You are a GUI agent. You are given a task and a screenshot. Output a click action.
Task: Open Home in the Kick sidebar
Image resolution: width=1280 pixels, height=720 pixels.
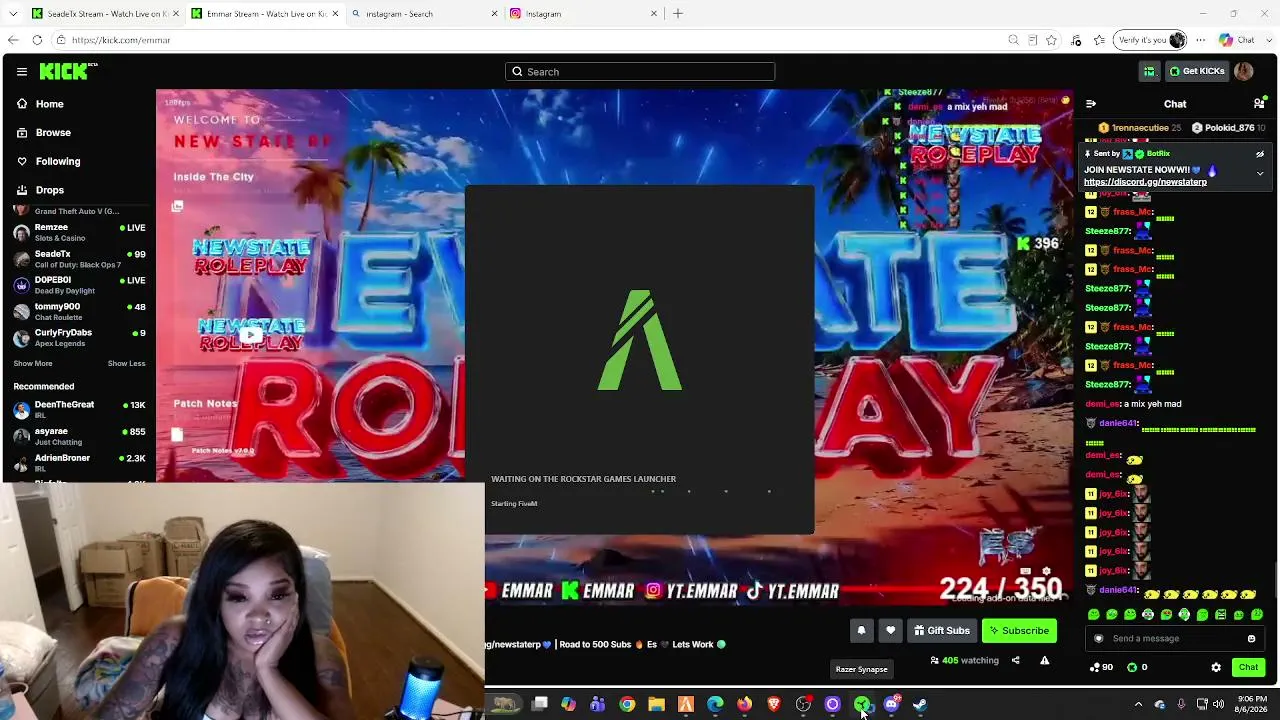click(78, 104)
